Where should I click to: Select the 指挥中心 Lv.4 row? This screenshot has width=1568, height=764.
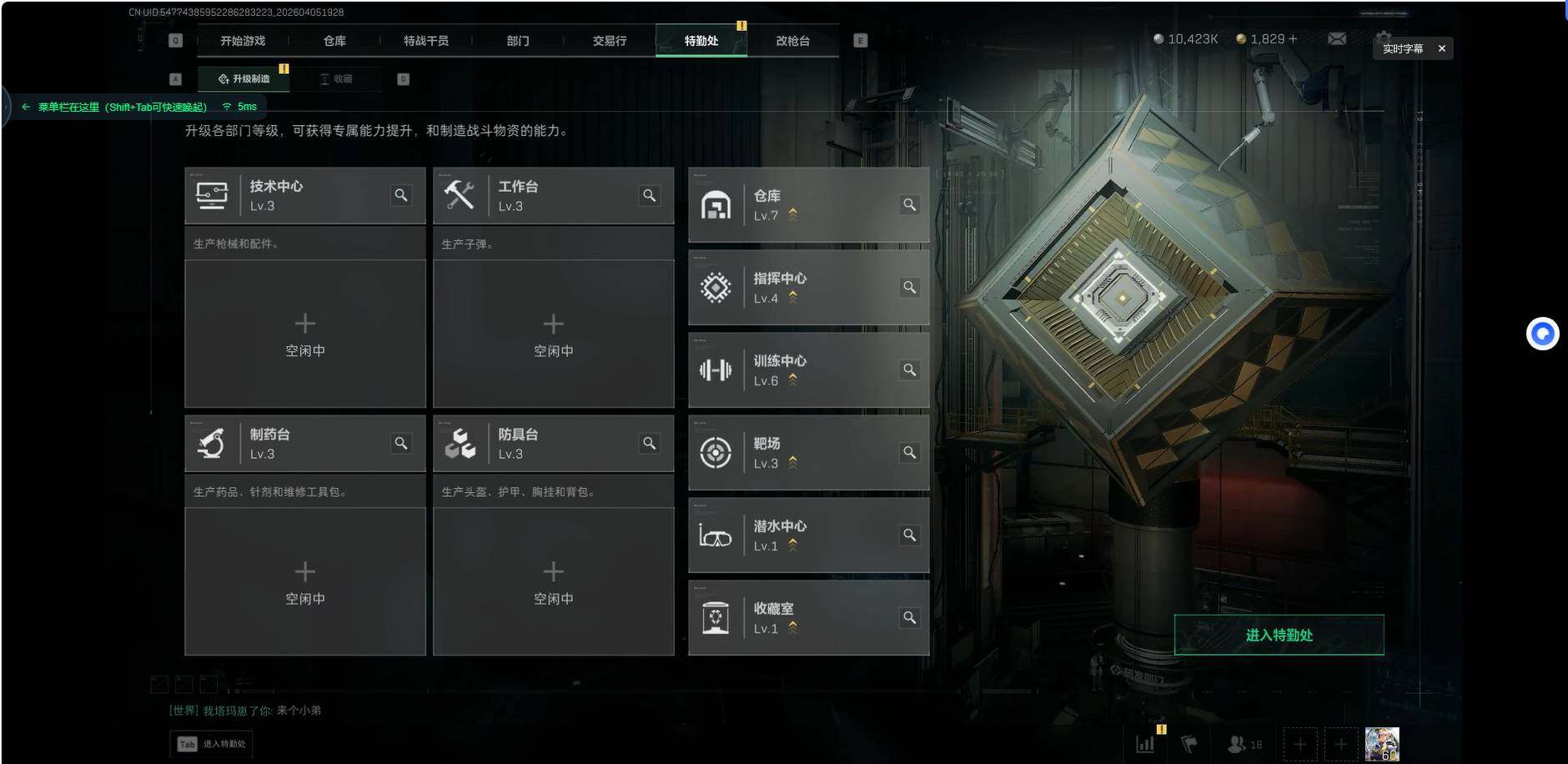pyautogui.click(x=808, y=288)
